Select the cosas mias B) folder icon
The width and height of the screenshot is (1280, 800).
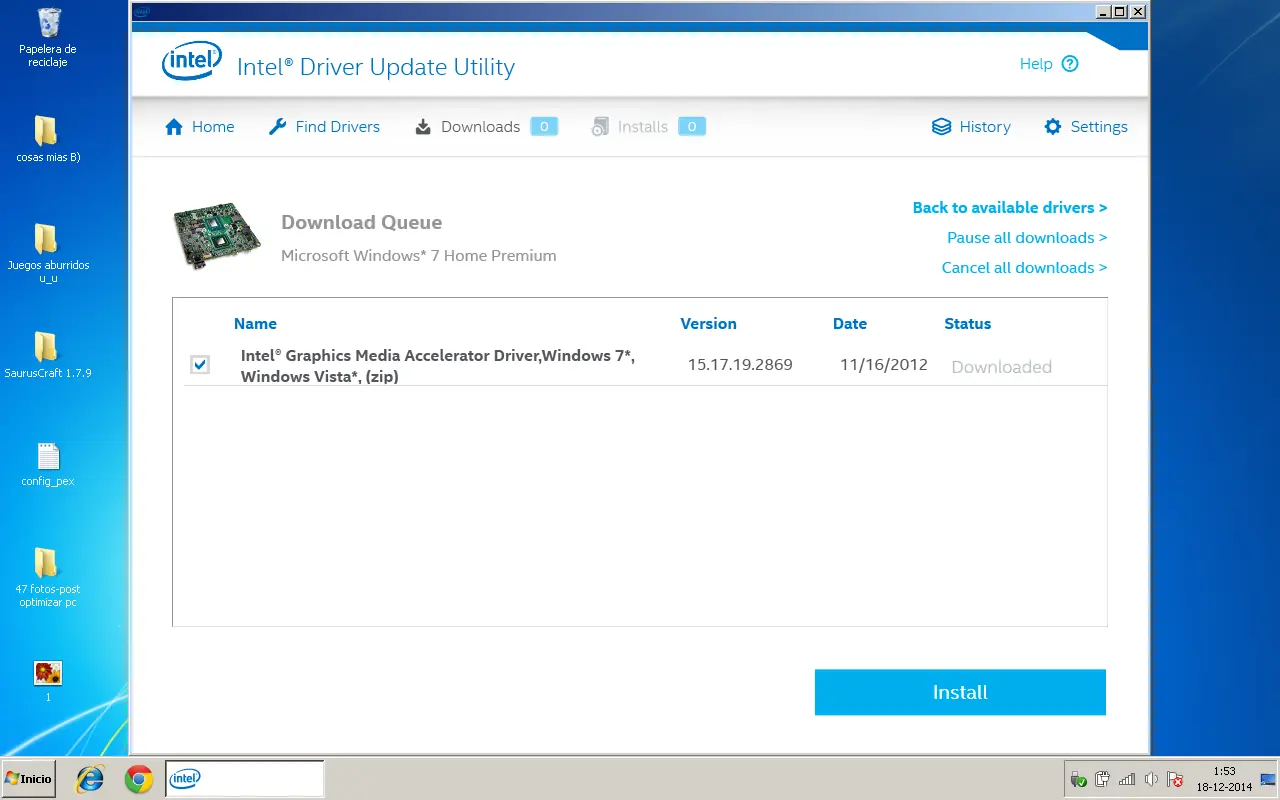[48, 140]
